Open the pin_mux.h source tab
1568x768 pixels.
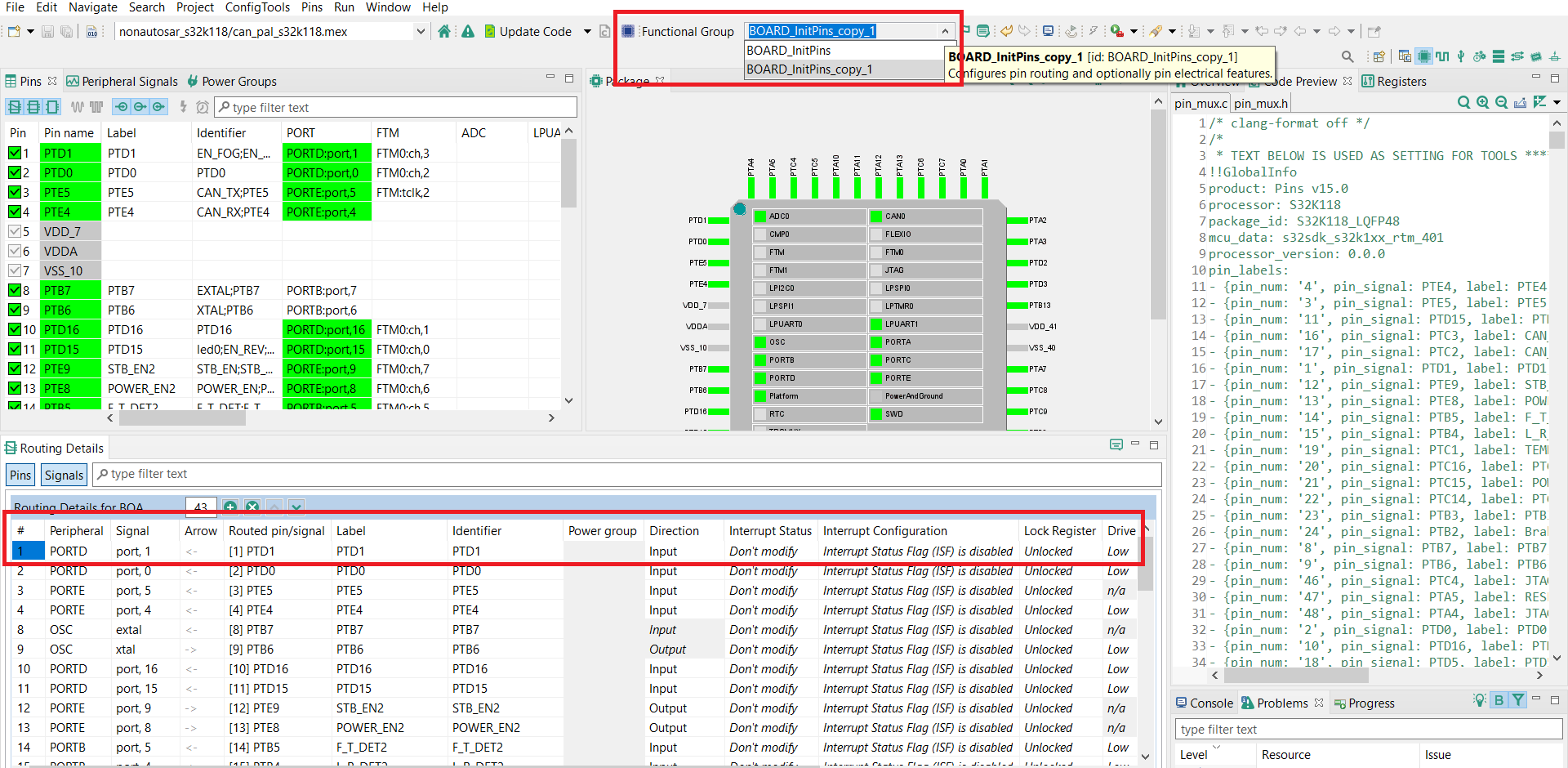coord(1261,103)
